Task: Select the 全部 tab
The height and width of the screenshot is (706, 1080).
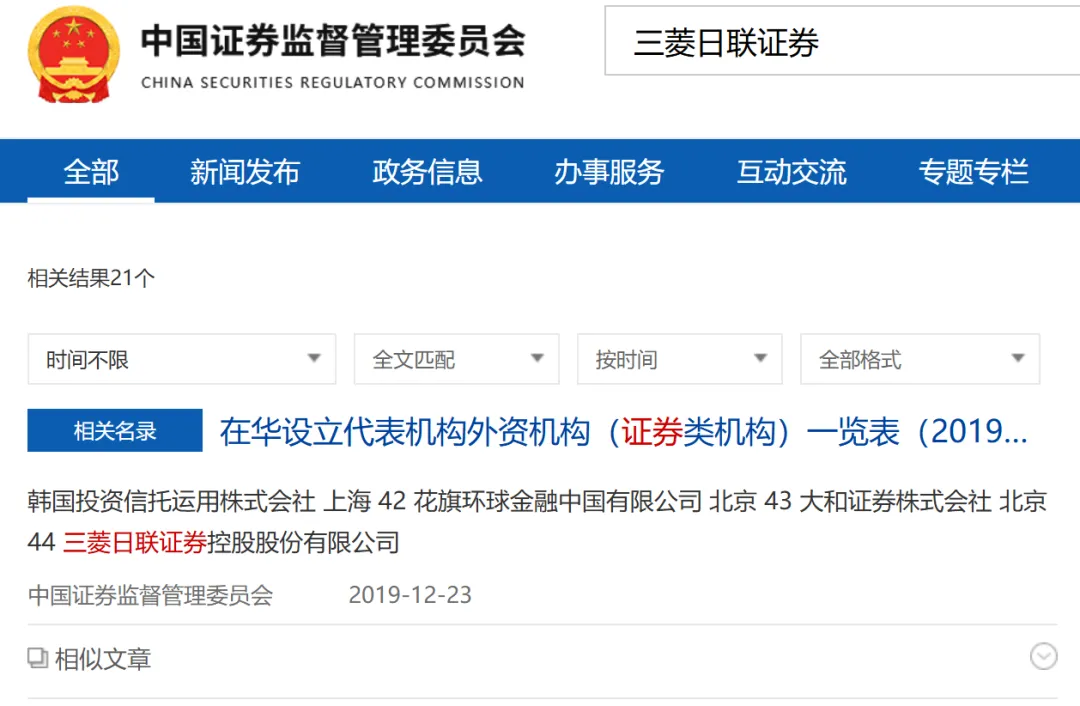Action: pos(91,172)
